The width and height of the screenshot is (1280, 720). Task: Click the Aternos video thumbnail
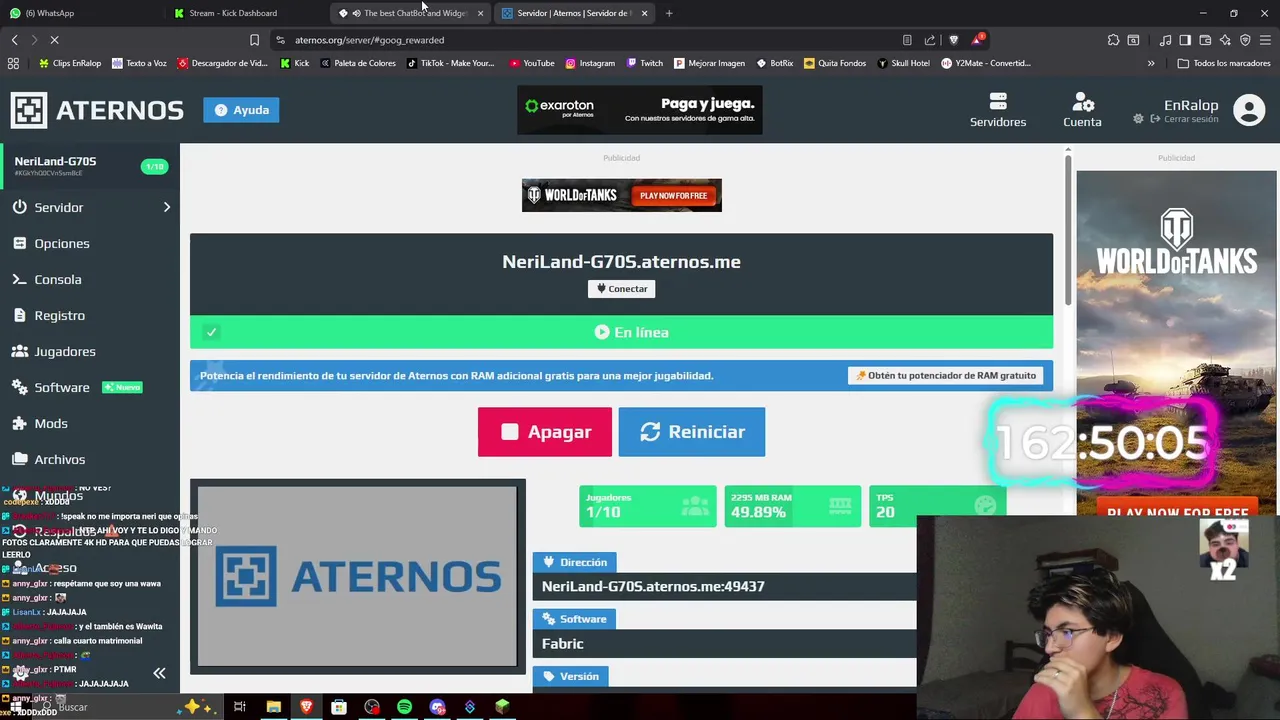357,576
